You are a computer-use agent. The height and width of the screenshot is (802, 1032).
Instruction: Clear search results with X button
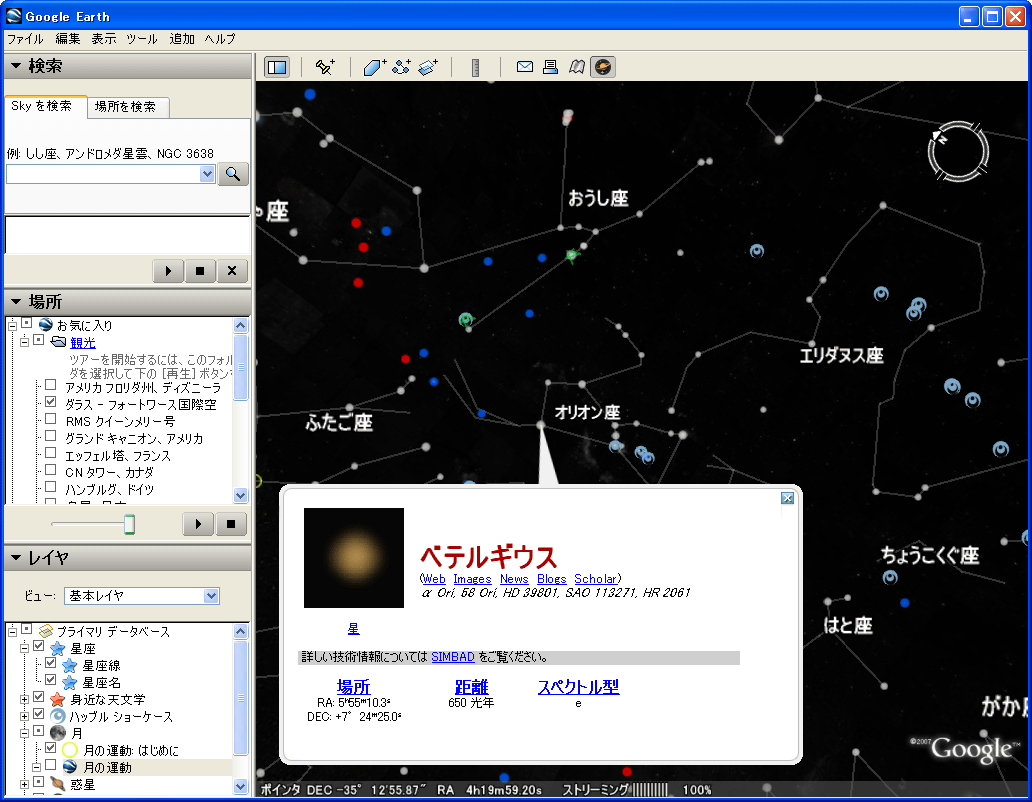232,270
